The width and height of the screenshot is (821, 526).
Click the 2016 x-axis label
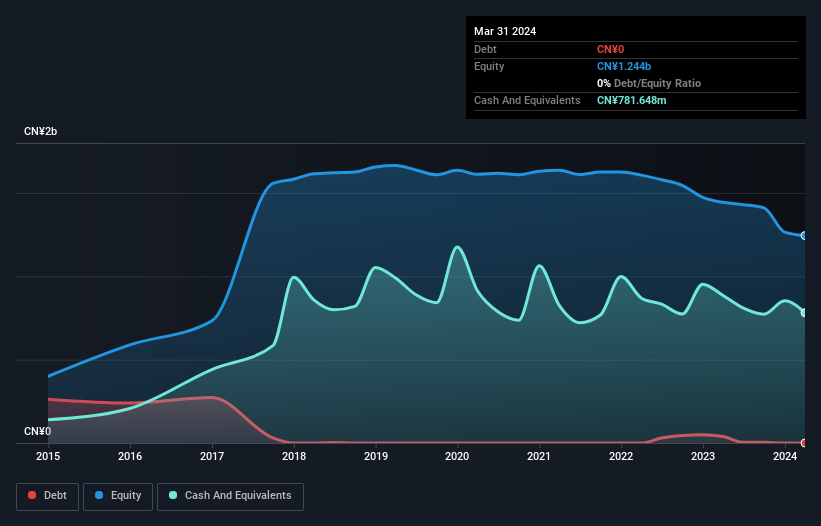pos(130,456)
